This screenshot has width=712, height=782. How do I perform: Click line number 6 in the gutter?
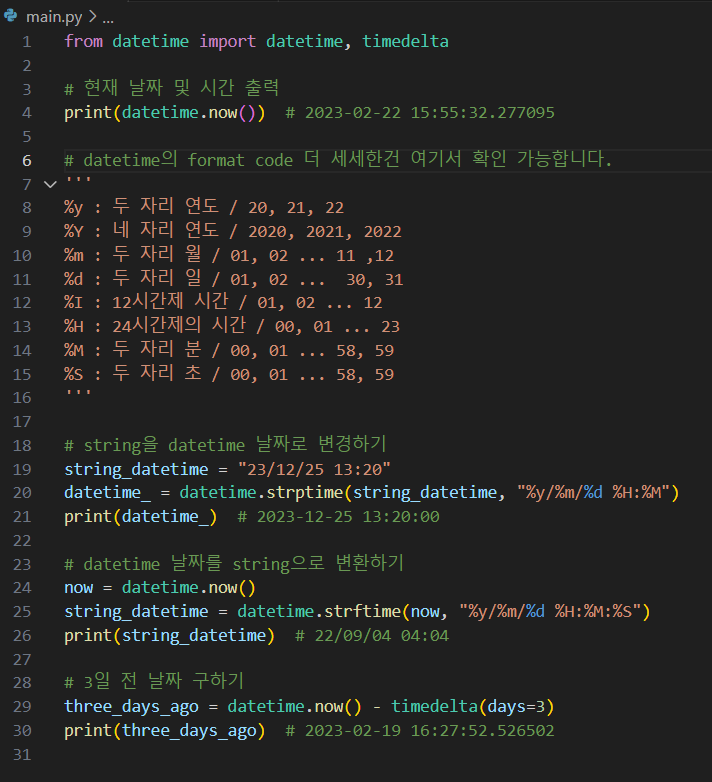pos(26,161)
